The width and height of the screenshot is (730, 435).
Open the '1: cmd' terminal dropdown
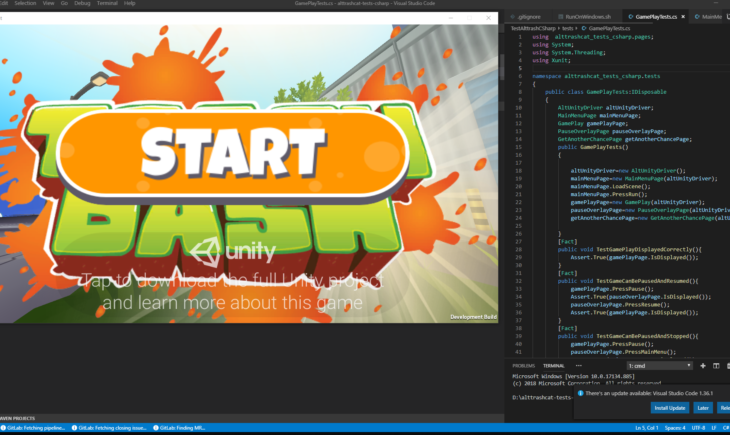click(660, 366)
